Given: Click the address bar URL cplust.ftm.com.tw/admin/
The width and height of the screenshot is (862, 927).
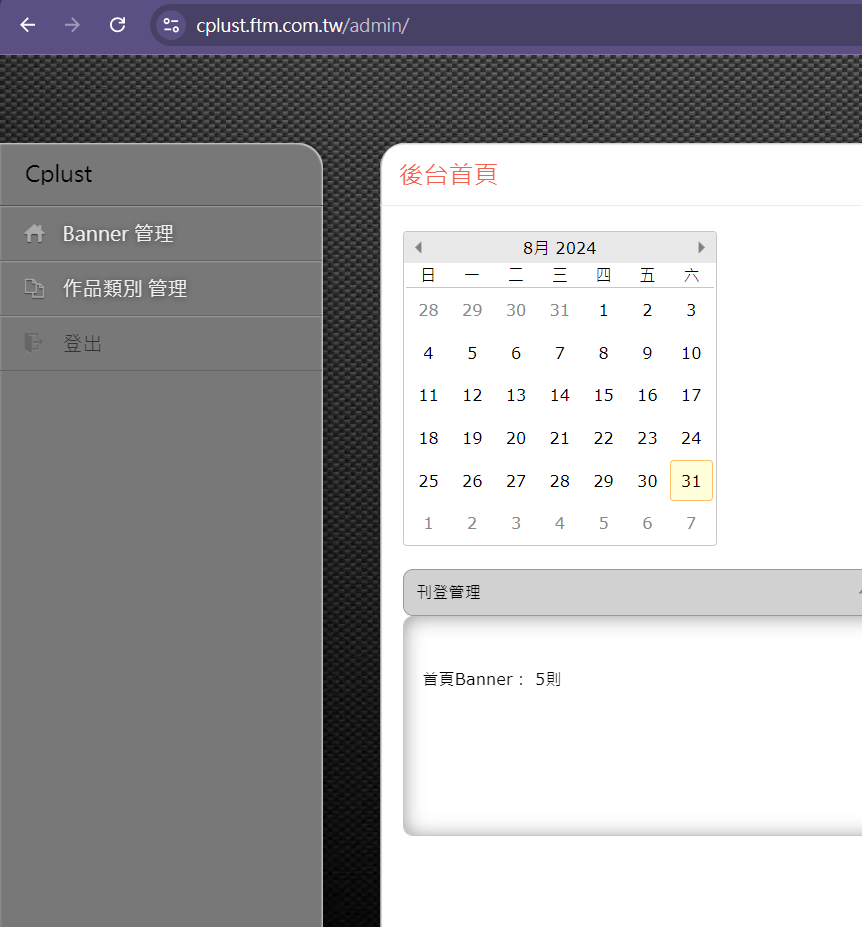Looking at the screenshot, I should 302,25.
